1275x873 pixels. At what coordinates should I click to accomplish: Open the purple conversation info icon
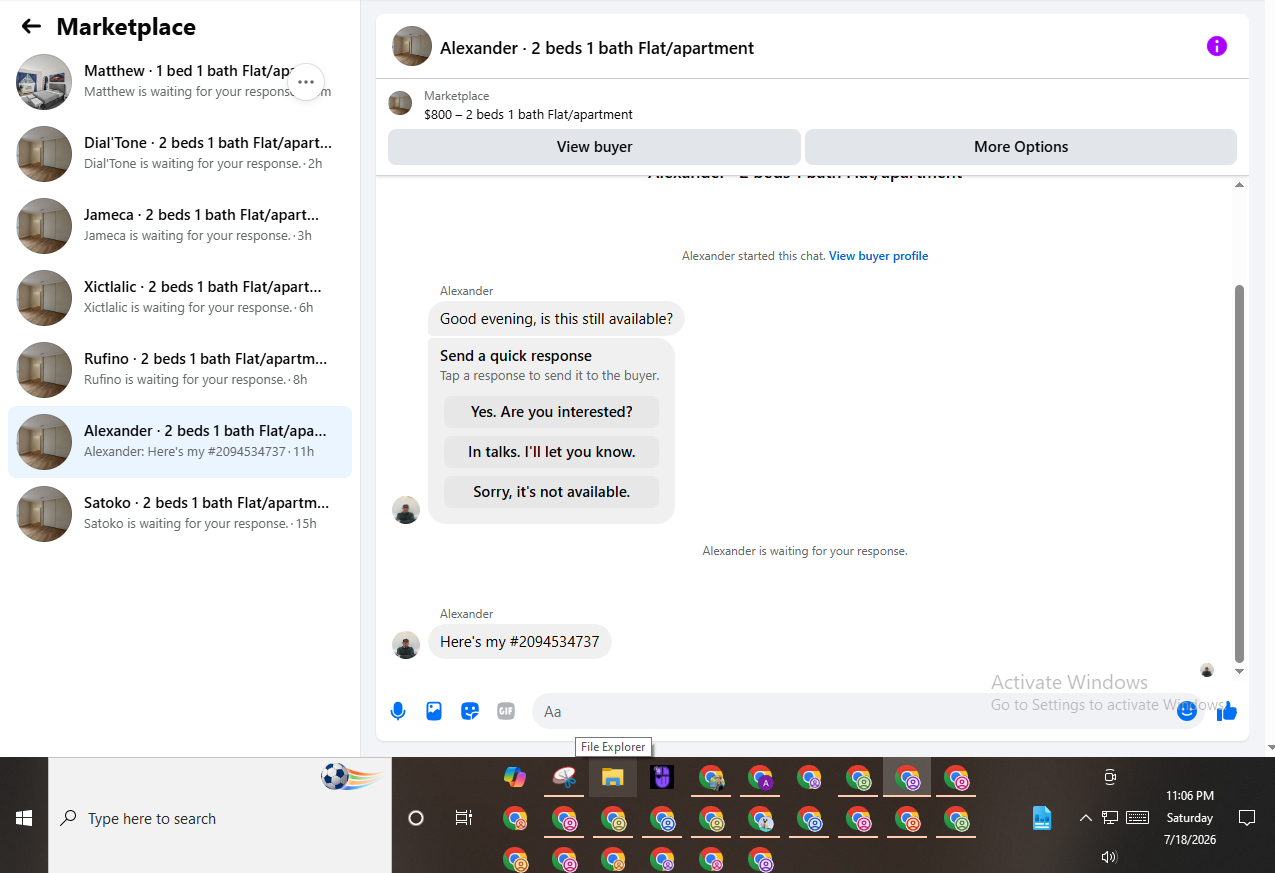click(1216, 46)
